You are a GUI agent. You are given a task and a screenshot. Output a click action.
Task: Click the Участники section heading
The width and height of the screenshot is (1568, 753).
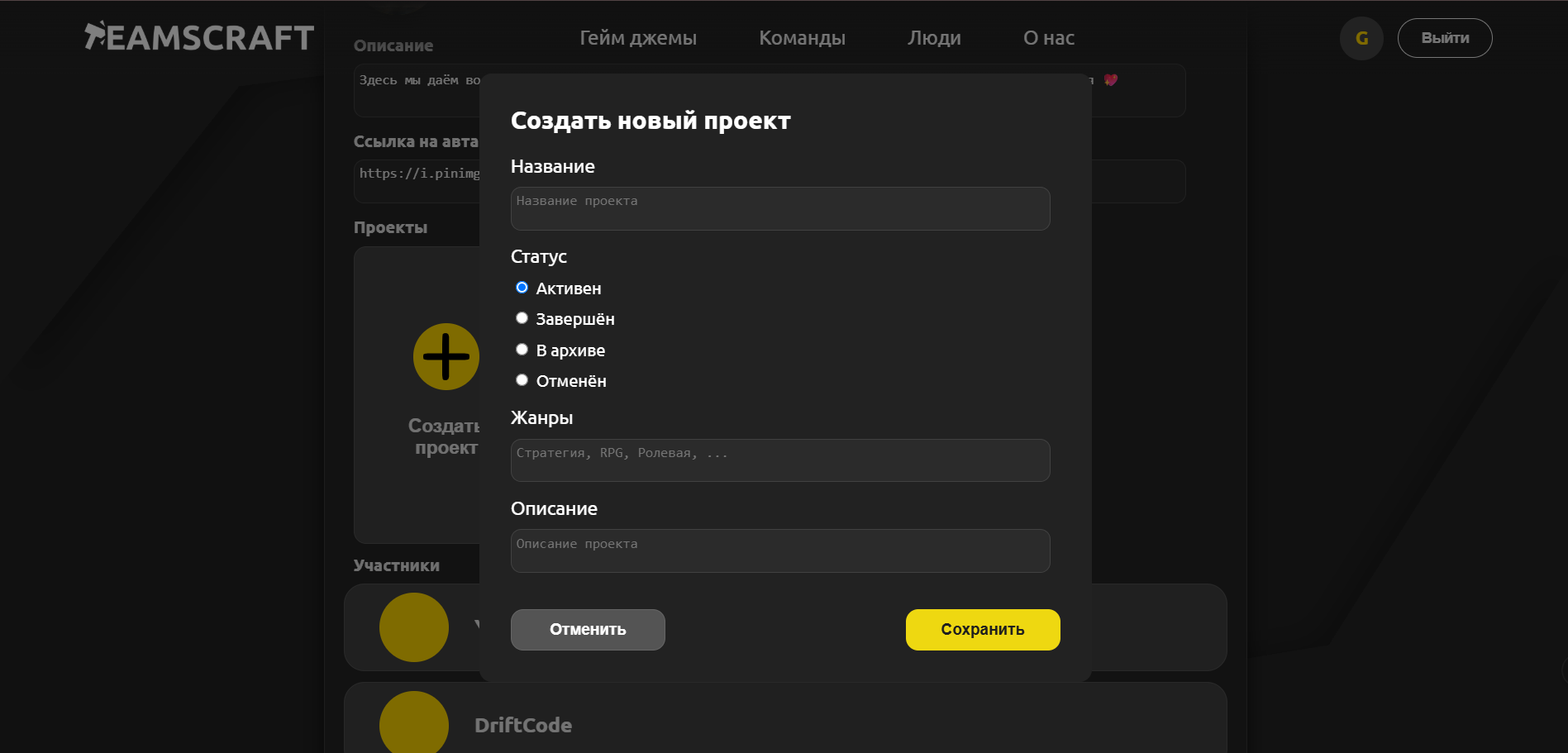(x=396, y=565)
